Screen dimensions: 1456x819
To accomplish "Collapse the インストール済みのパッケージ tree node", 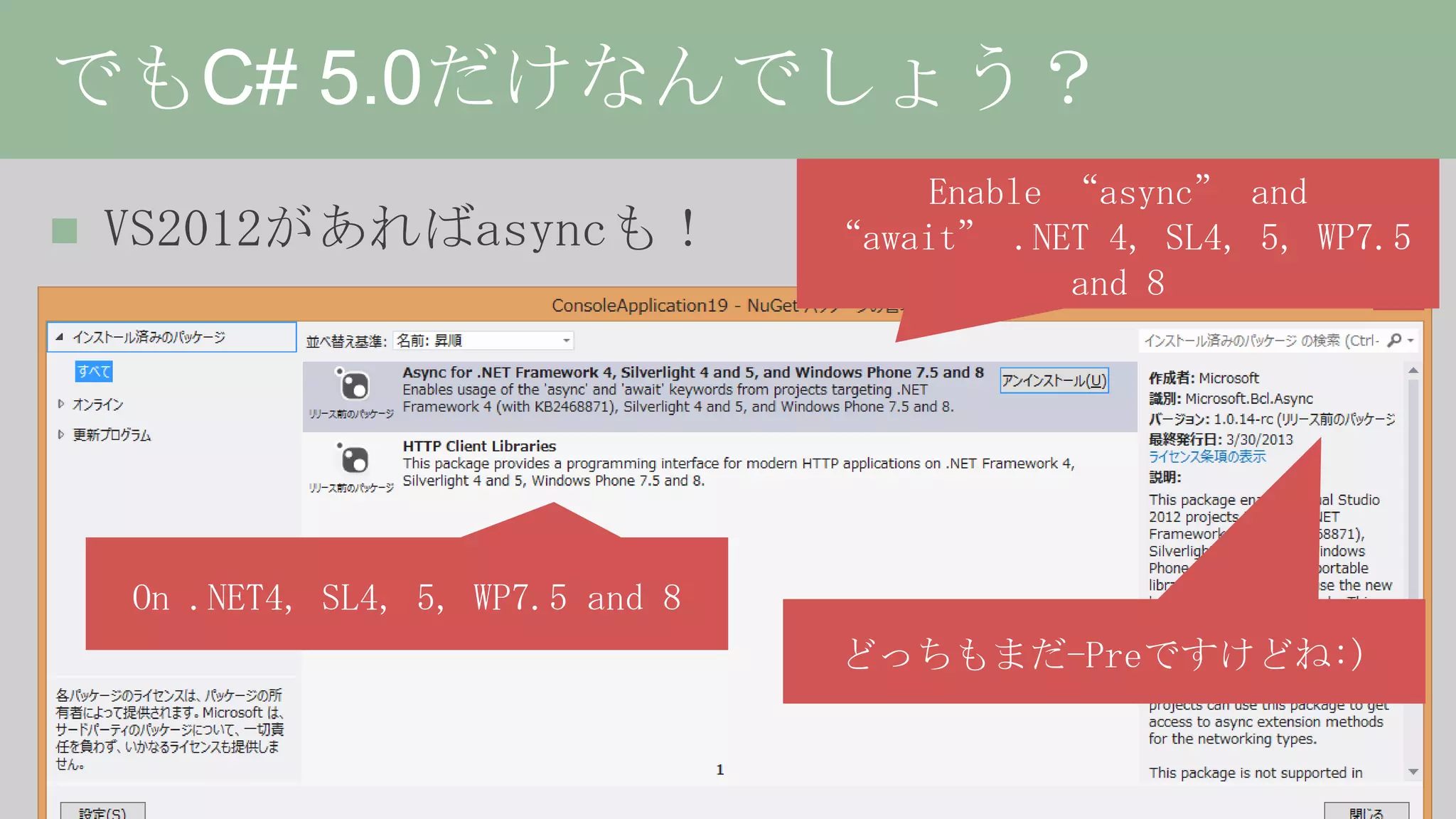I will 60,337.
